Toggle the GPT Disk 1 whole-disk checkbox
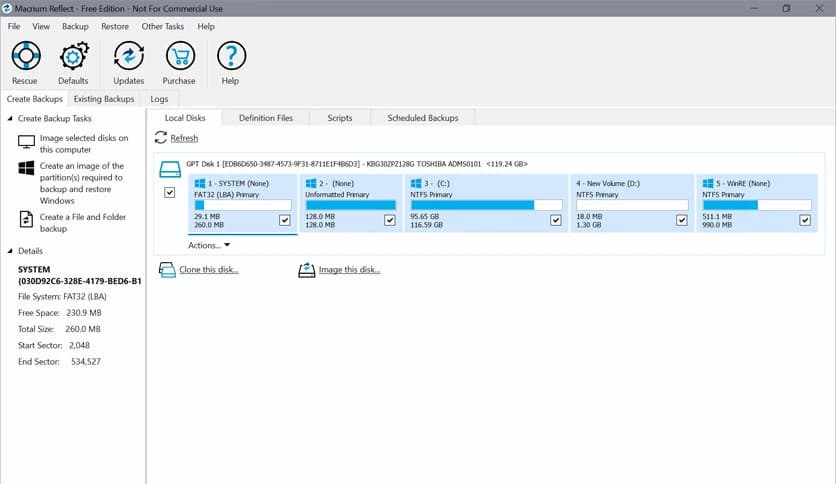Viewport: 836px width, 484px height. [x=170, y=192]
